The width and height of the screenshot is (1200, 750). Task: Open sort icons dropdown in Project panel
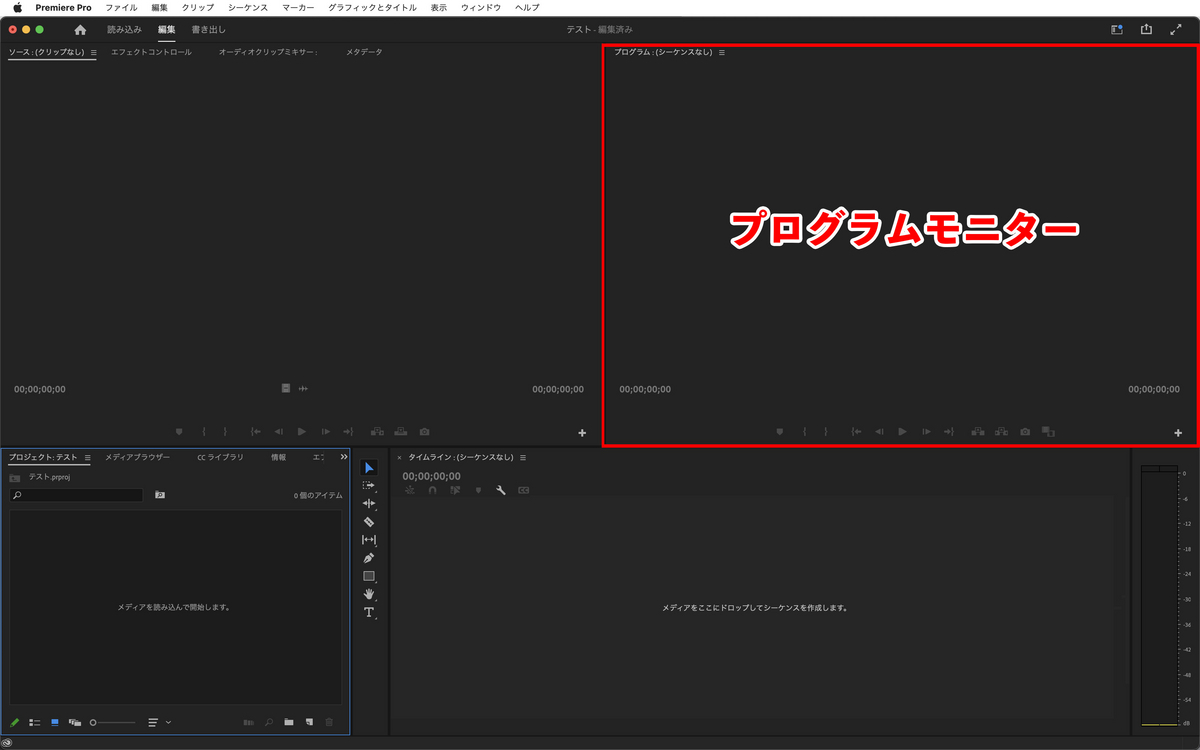pyautogui.click(x=160, y=722)
